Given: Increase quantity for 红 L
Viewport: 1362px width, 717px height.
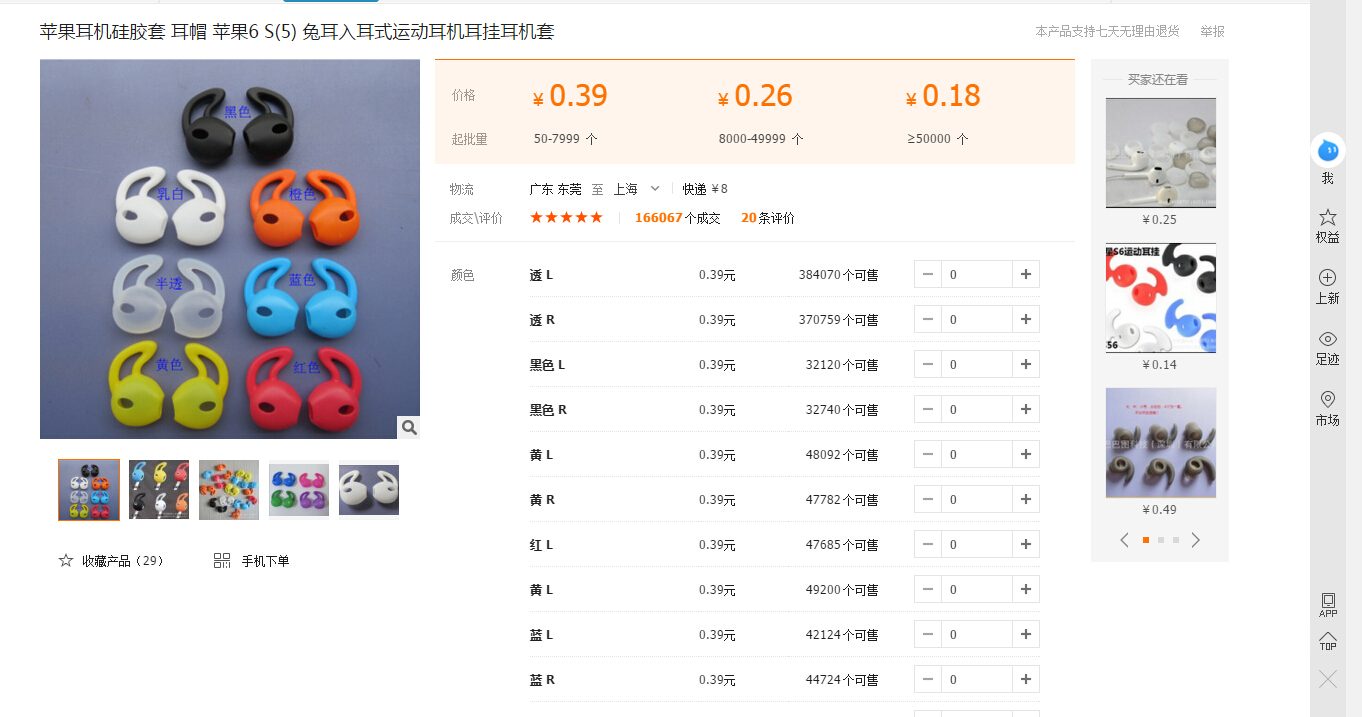Looking at the screenshot, I should (x=1026, y=544).
